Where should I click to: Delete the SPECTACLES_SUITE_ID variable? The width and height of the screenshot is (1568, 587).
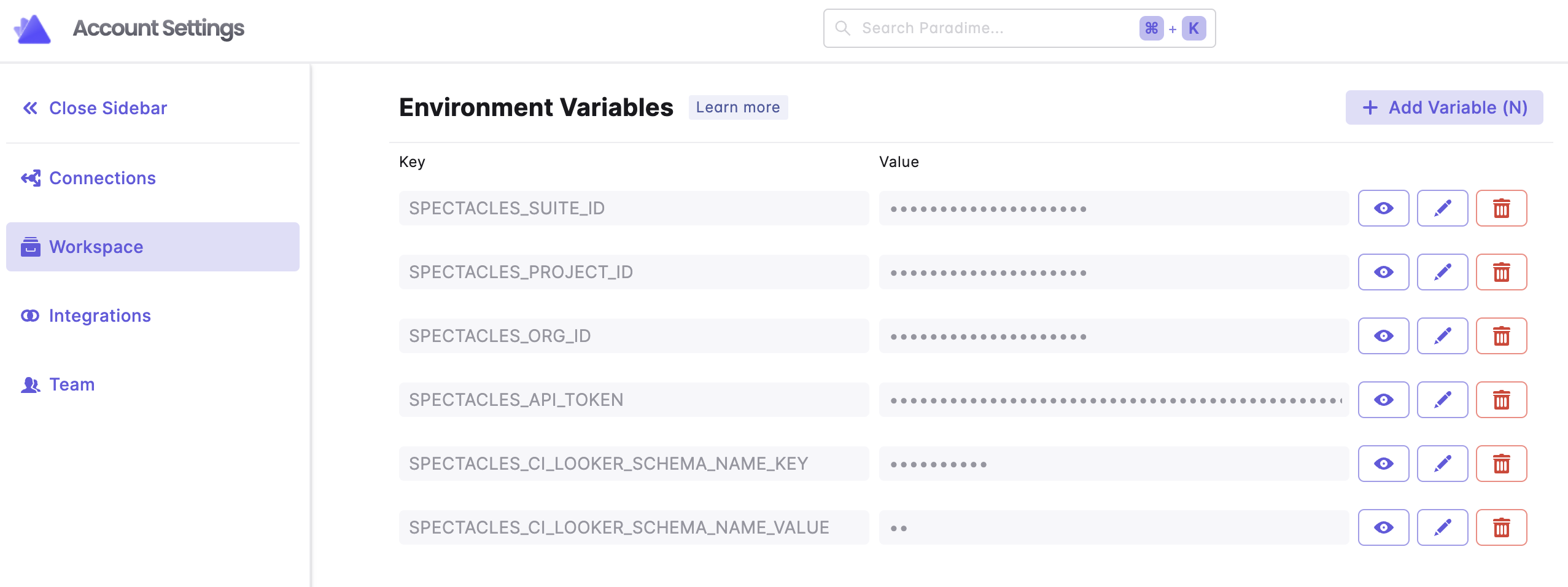1501,208
